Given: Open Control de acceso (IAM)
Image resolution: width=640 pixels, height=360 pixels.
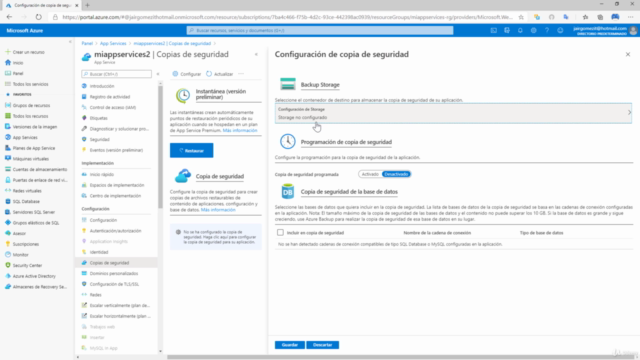Looking at the screenshot, I should point(113,107).
